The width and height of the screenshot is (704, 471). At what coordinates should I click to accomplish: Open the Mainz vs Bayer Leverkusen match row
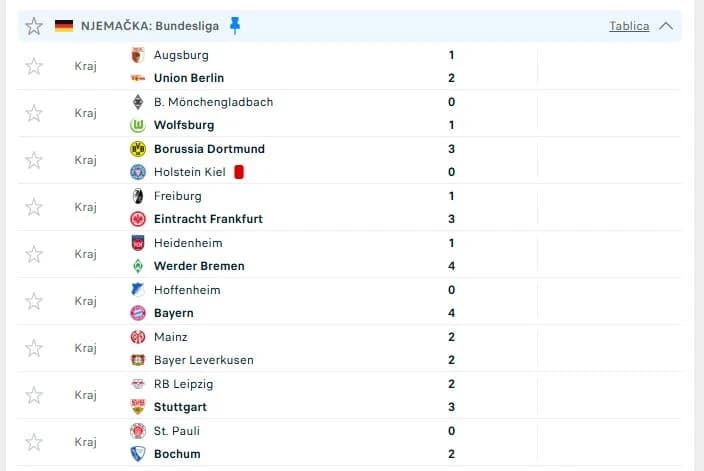[x=348, y=348]
